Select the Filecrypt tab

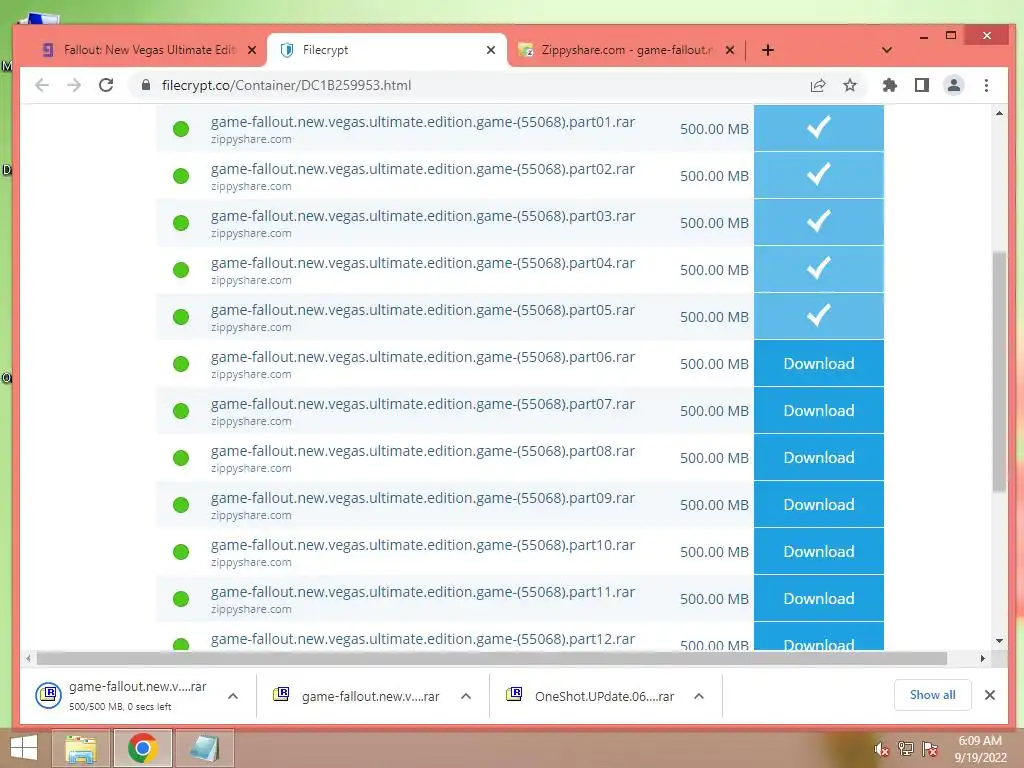click(387, 50)
